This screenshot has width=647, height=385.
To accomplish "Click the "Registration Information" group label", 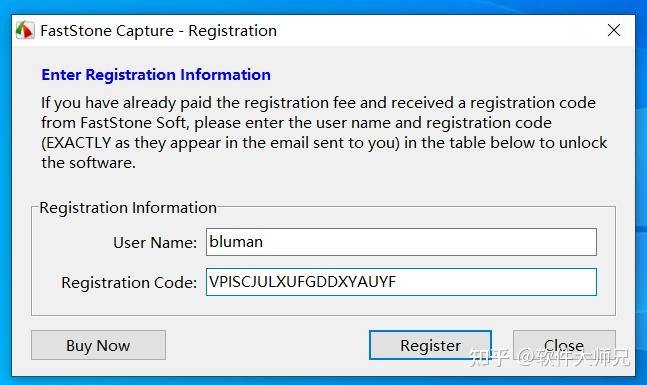I will click(128, 208).
